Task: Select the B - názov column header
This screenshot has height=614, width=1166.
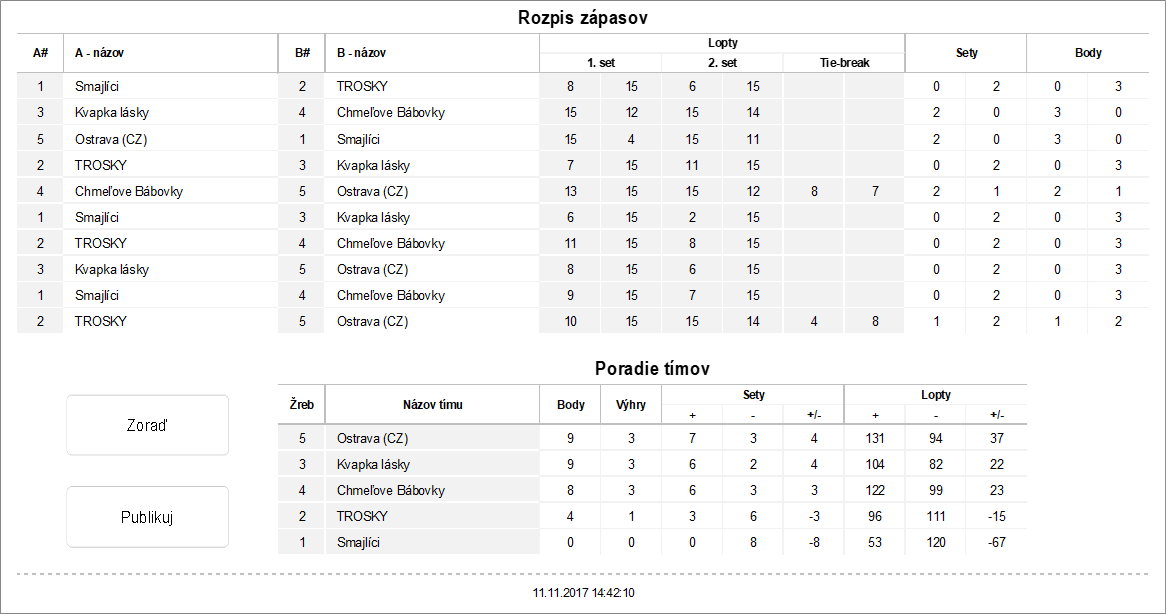Action: 361,53
